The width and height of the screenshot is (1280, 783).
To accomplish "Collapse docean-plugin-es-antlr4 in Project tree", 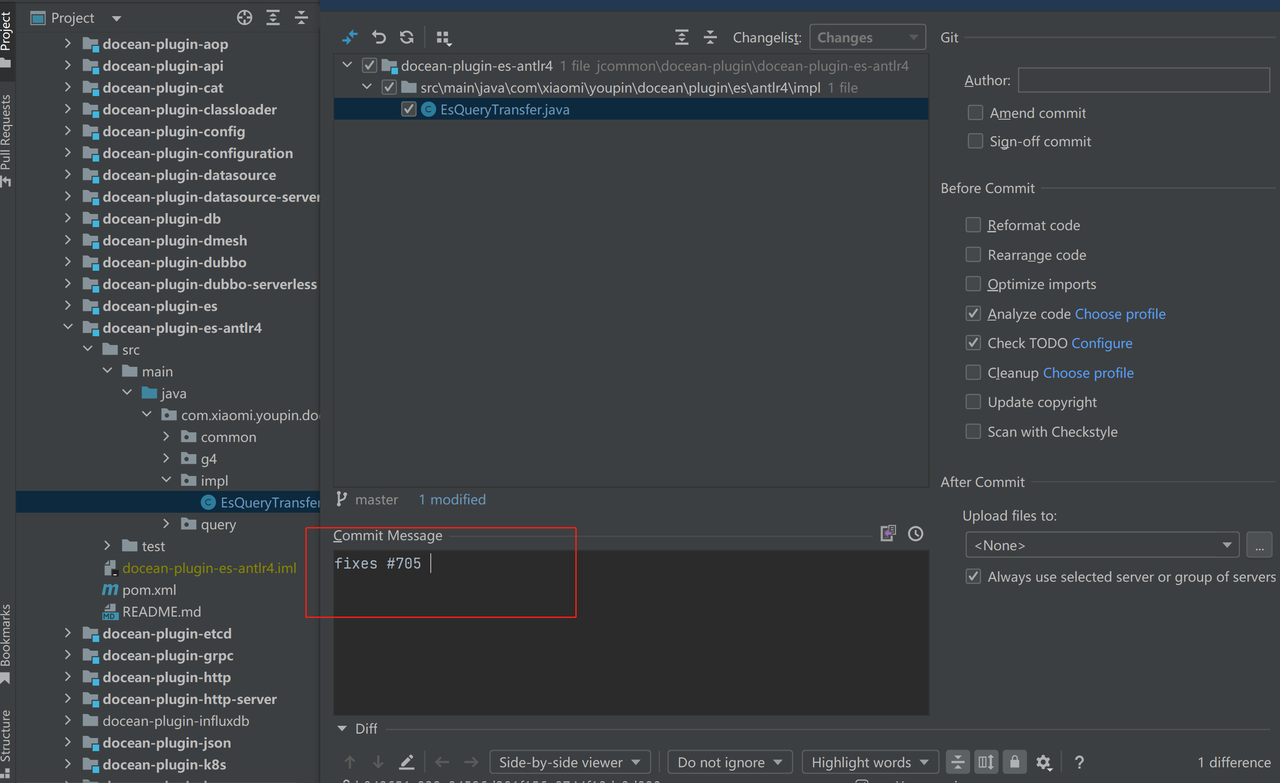I will coord(68,328).
